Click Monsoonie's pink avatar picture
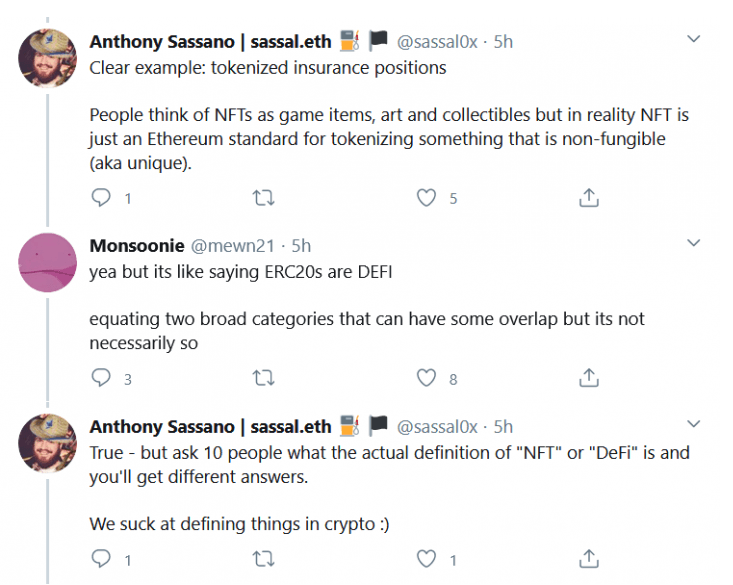Screen dimensions: 733x585 (x=48, y=262)
